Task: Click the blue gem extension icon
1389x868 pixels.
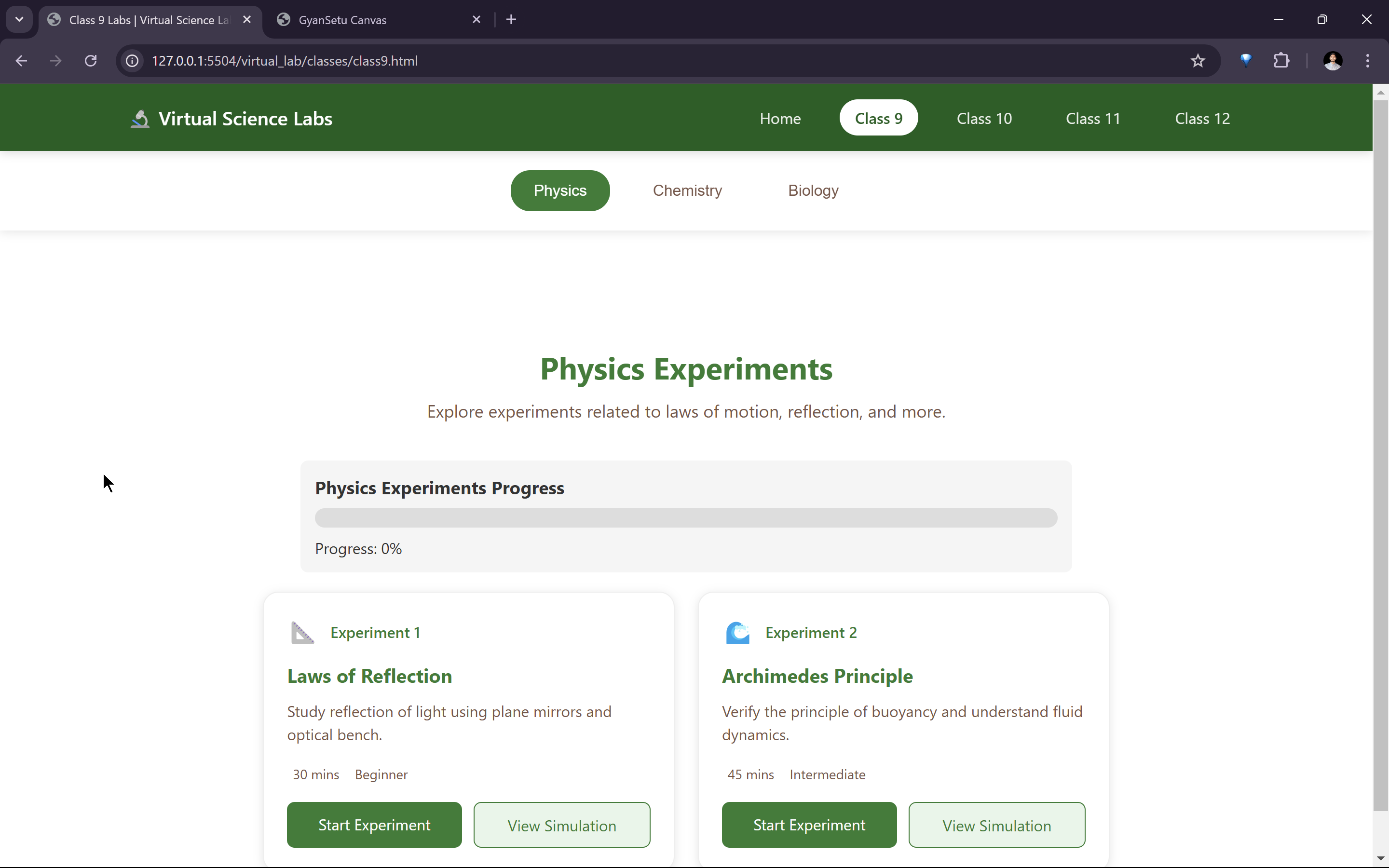Action: click(x=1245, y=61)
